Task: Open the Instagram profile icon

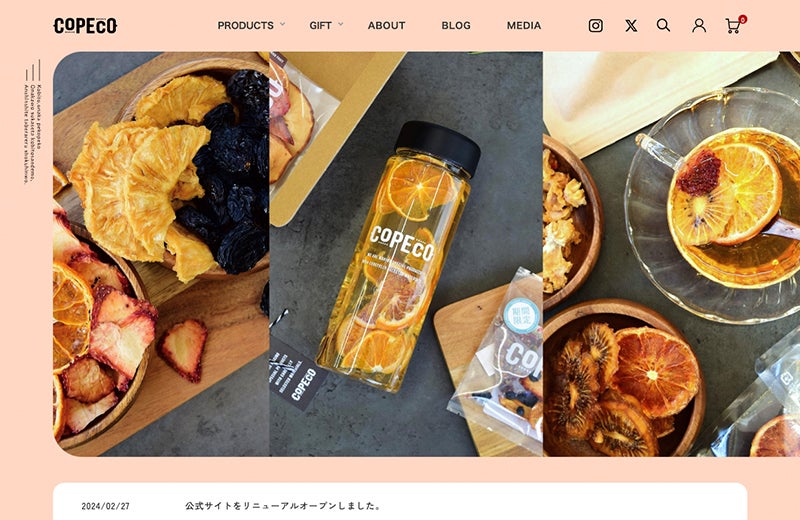Action: 595,26
